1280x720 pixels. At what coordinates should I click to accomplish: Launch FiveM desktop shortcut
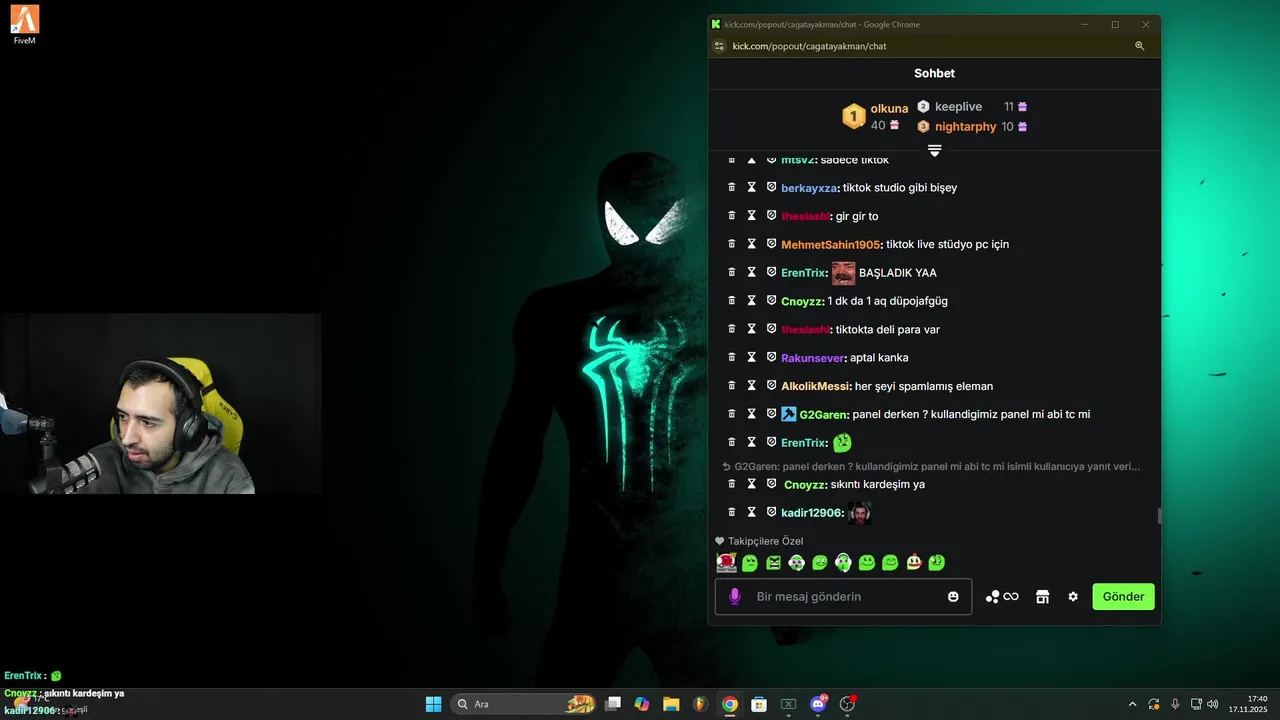(x=26, y=24)
